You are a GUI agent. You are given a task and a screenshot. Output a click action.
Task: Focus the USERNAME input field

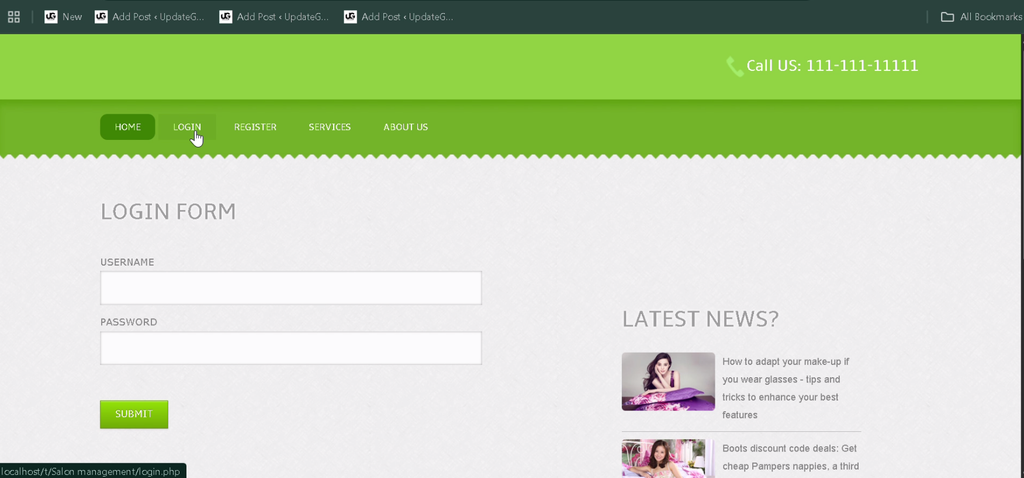[x=291, y=288]
